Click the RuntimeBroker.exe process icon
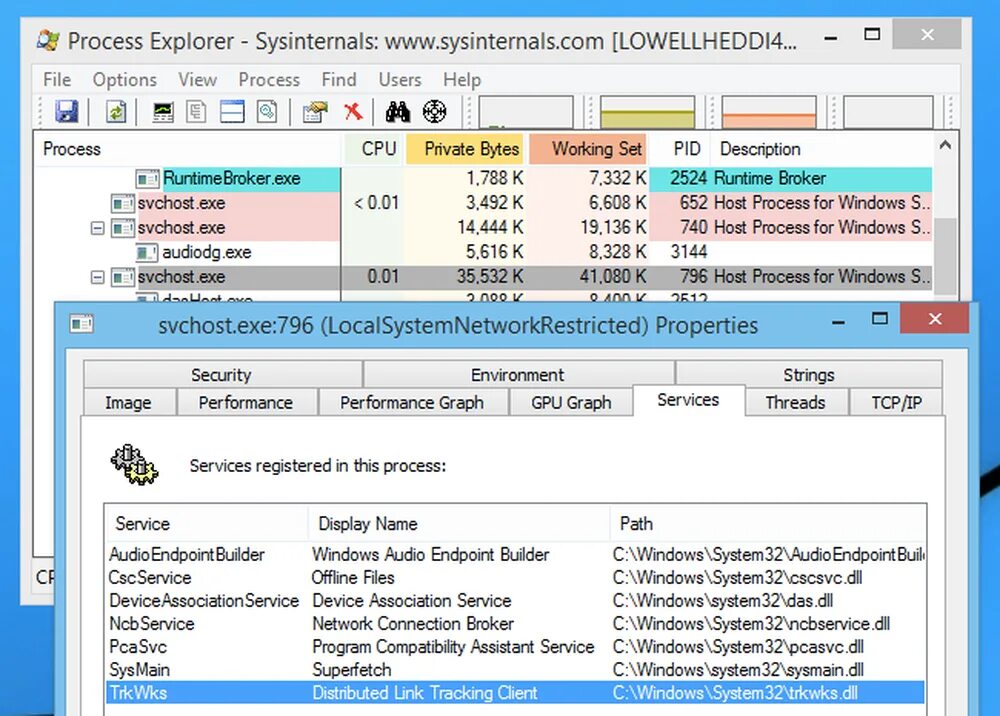Image resolution: width=1000 pixels, height=716 pixels. 147,179
